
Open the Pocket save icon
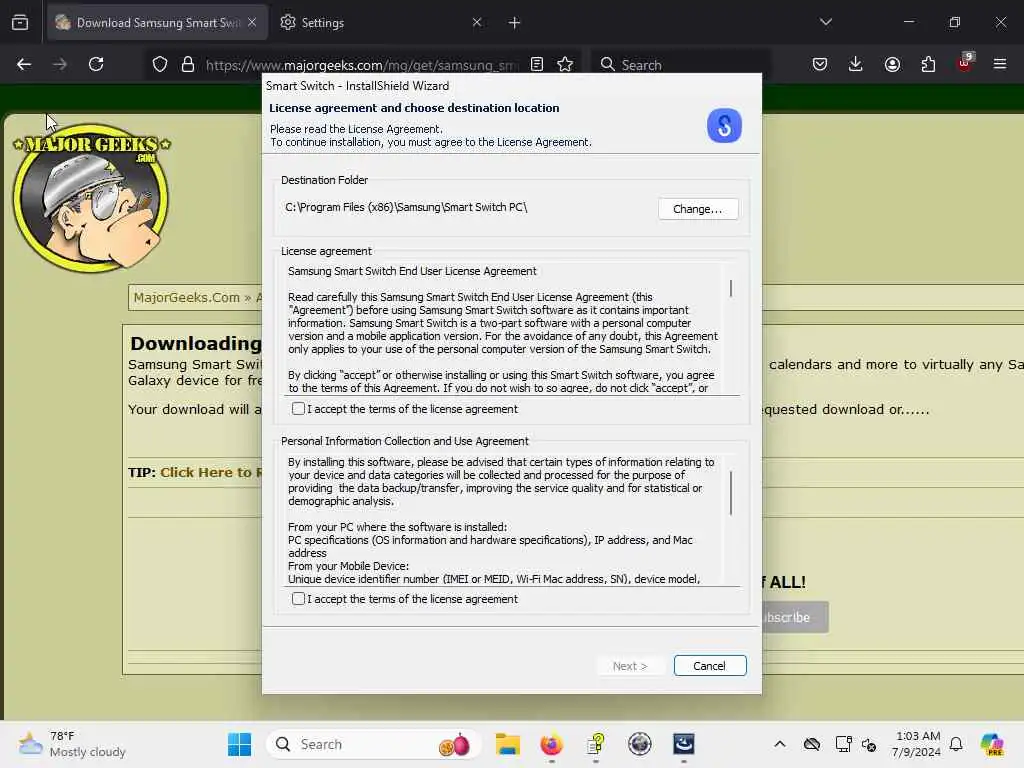click(x=820, y=64)
